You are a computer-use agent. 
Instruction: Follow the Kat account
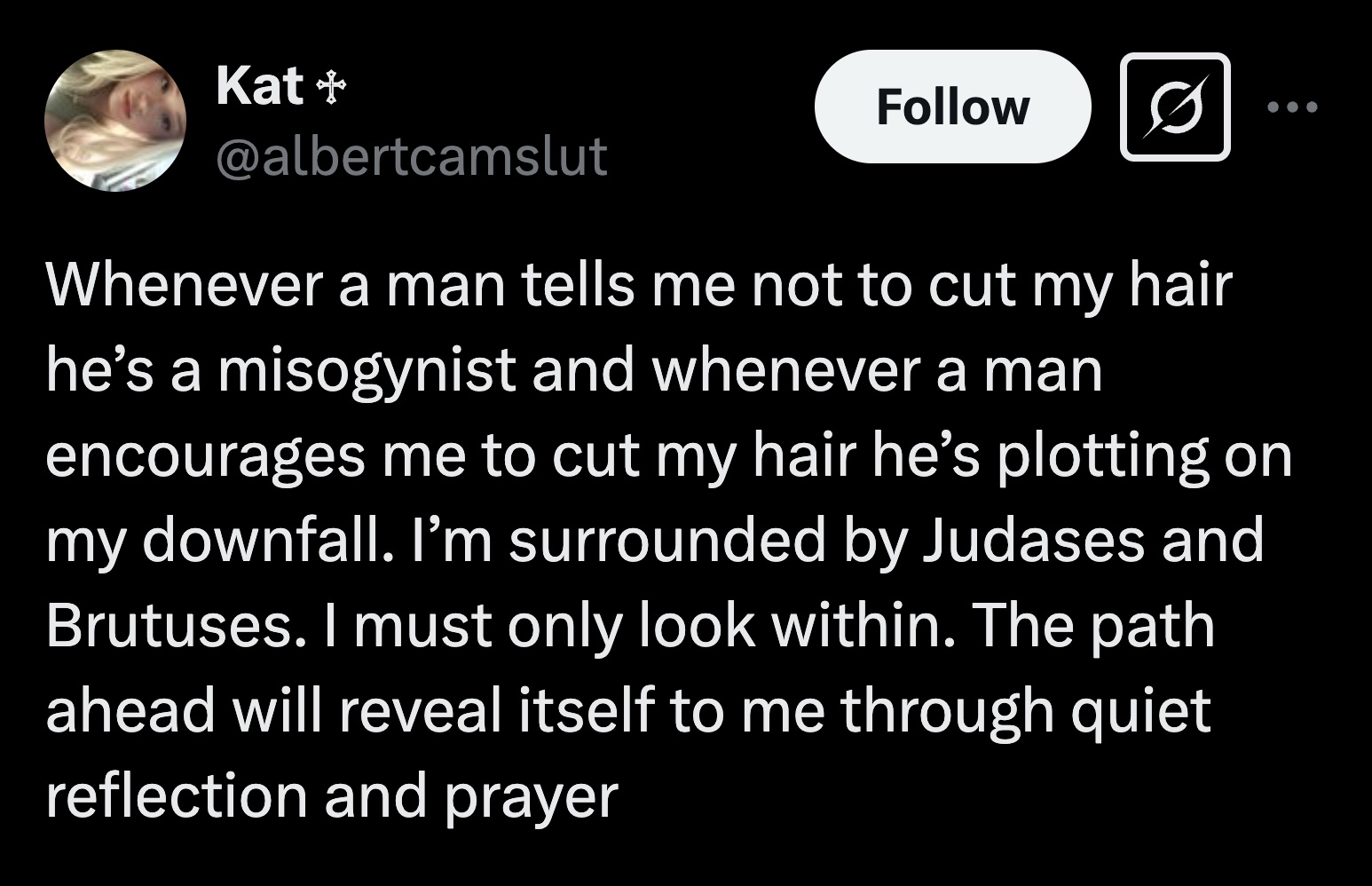[x=952, y=107]
